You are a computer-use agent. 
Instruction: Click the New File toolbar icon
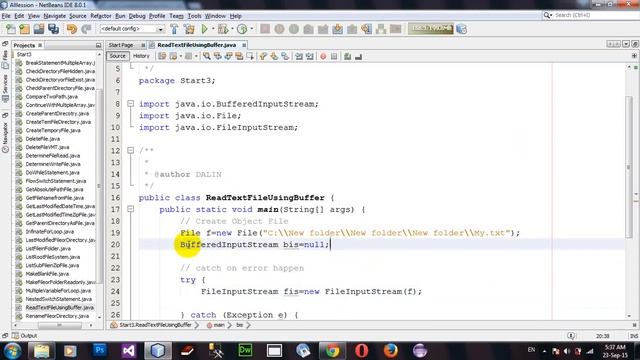point(11,29)
